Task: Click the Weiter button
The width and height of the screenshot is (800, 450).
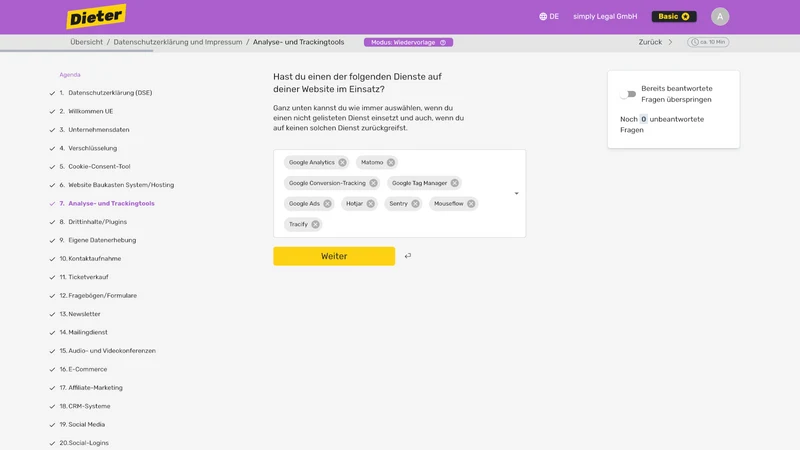Action: pyautogui.click(x=334, y=256)
